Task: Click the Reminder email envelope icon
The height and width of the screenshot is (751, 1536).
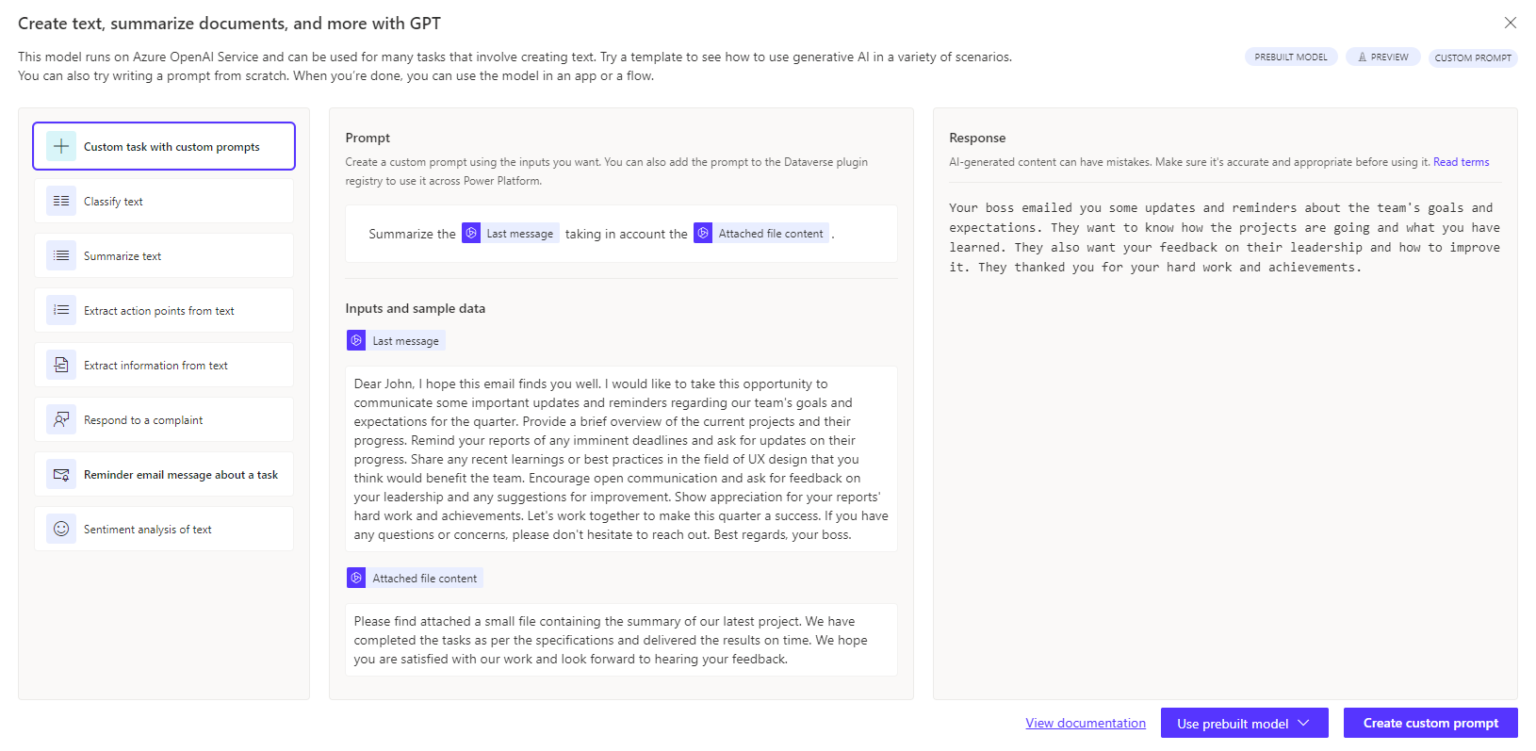Action: 62,473
